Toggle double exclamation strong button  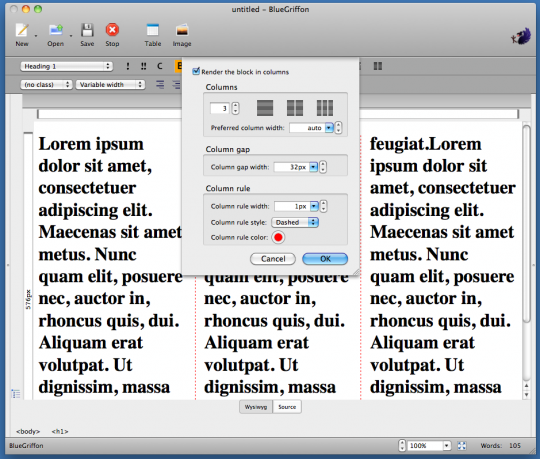(144, 66)
